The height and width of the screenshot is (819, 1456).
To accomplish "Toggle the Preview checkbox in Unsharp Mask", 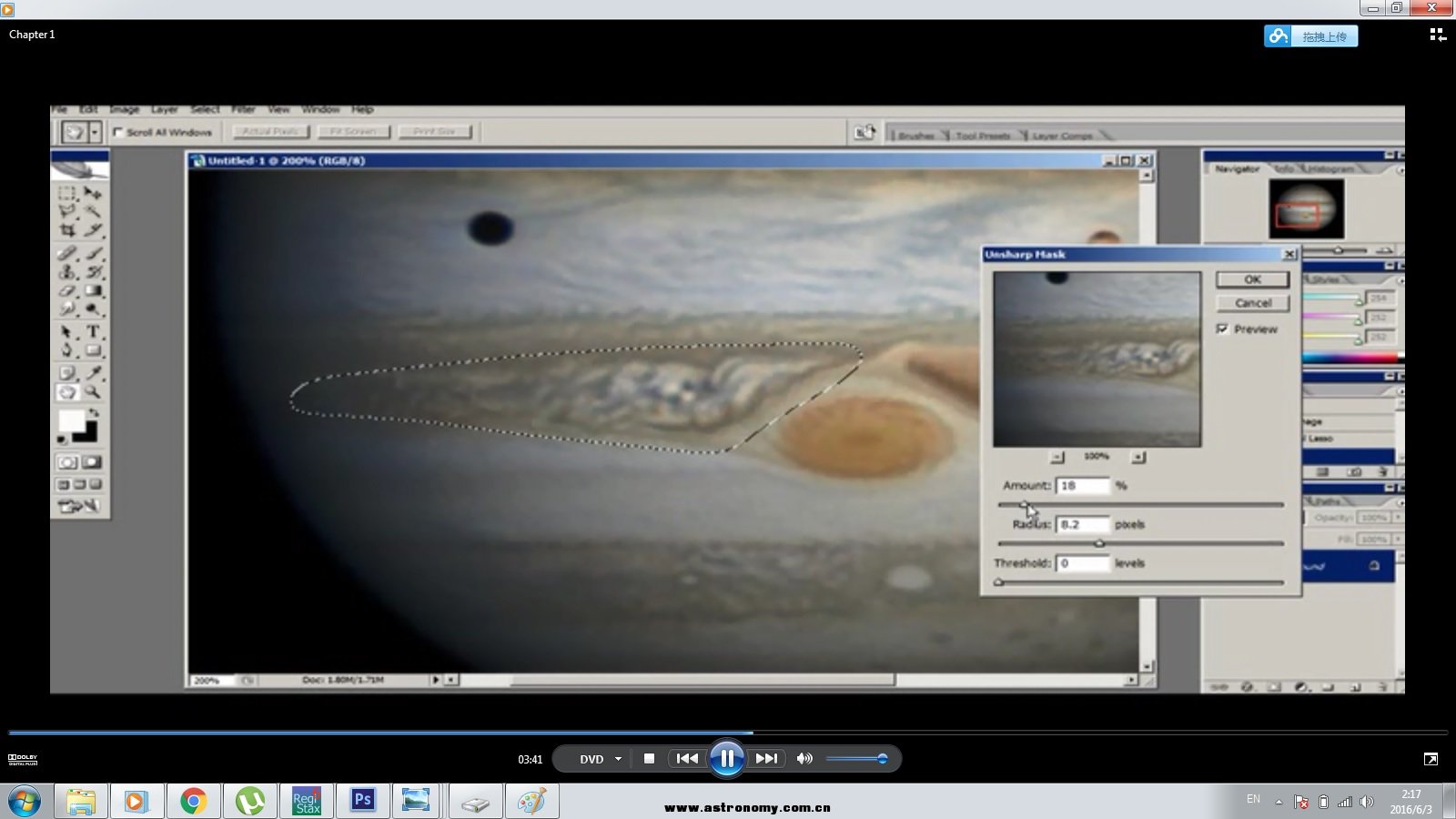I will 1222,329.
